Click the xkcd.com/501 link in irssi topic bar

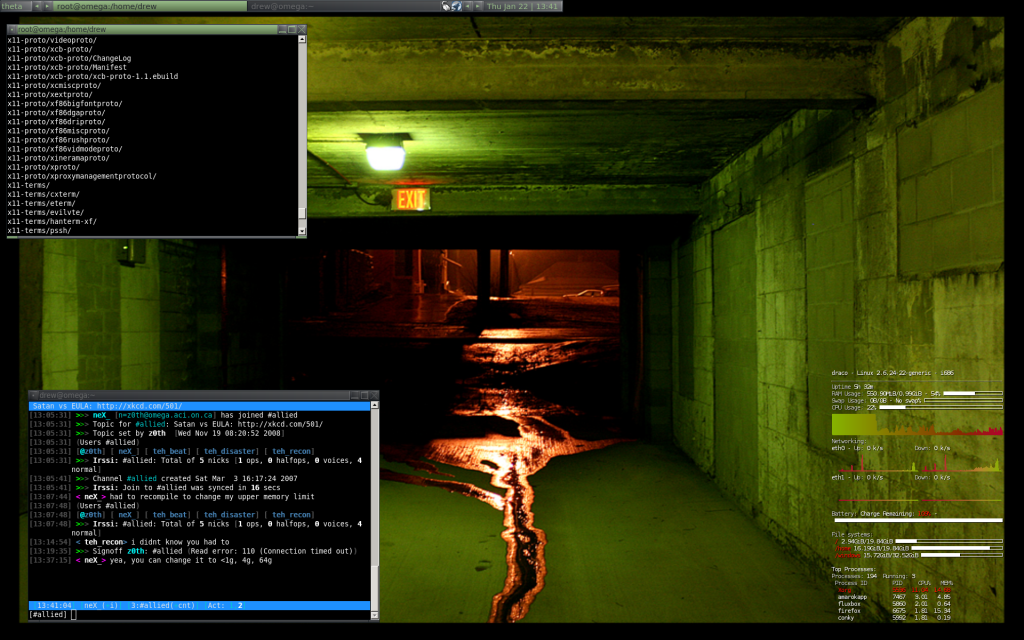139,406
